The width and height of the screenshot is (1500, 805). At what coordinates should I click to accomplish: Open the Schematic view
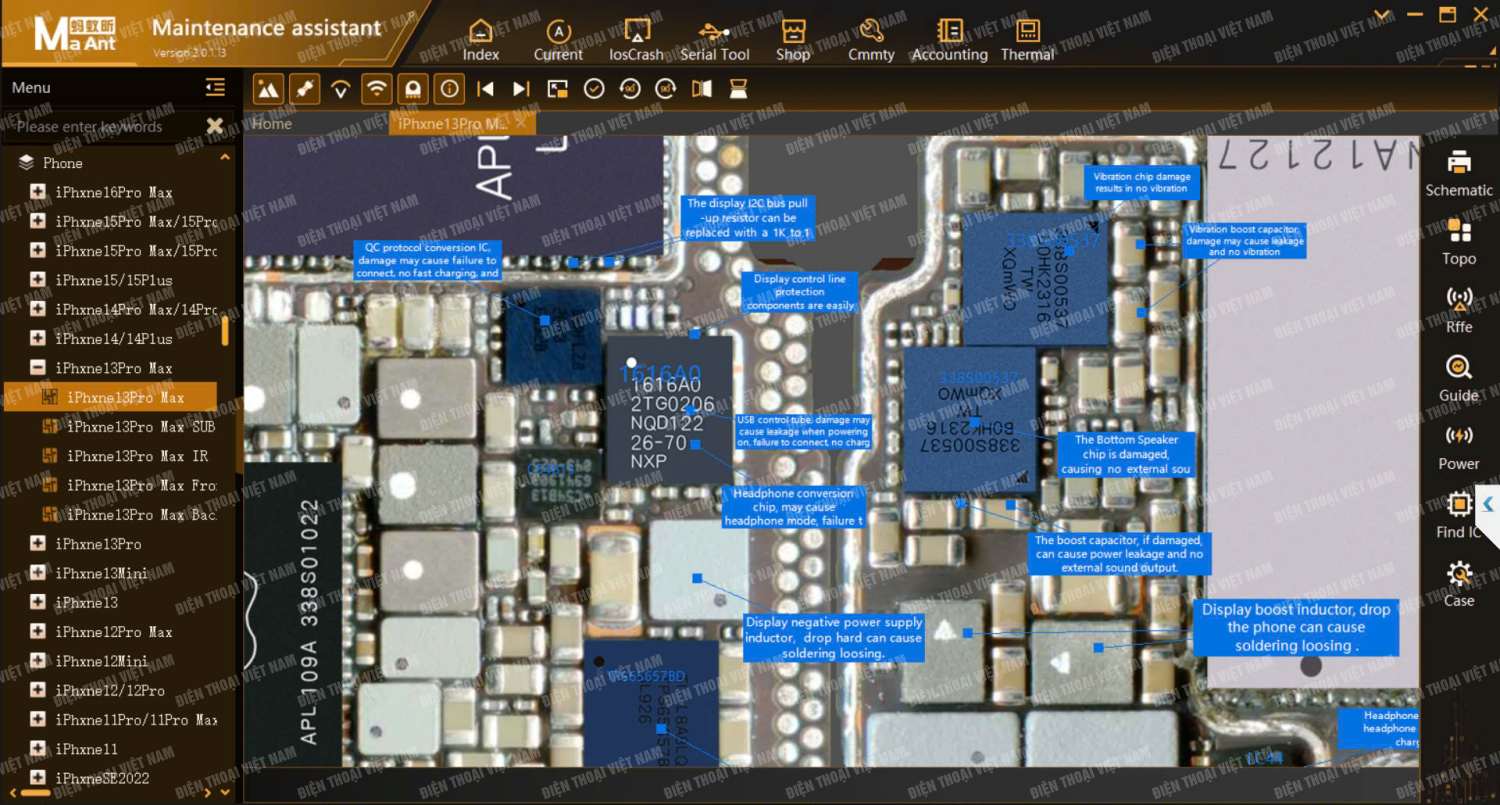[1459, 173]
